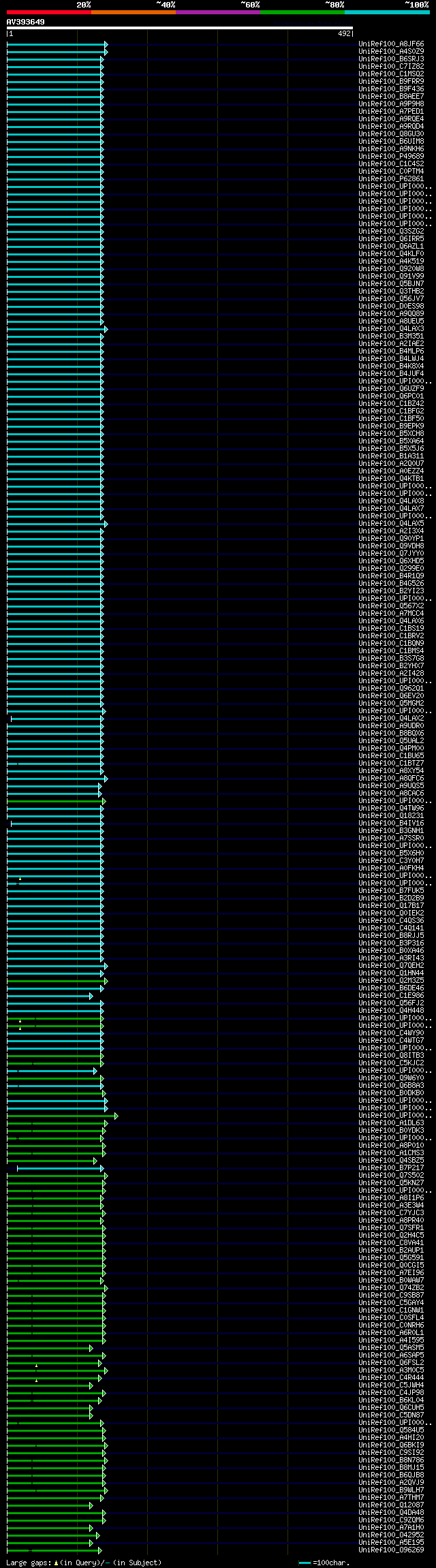Select the UniRef100_Q4LAX2 entry
Screen dimensions: 436x1568
tap(391, 719)
